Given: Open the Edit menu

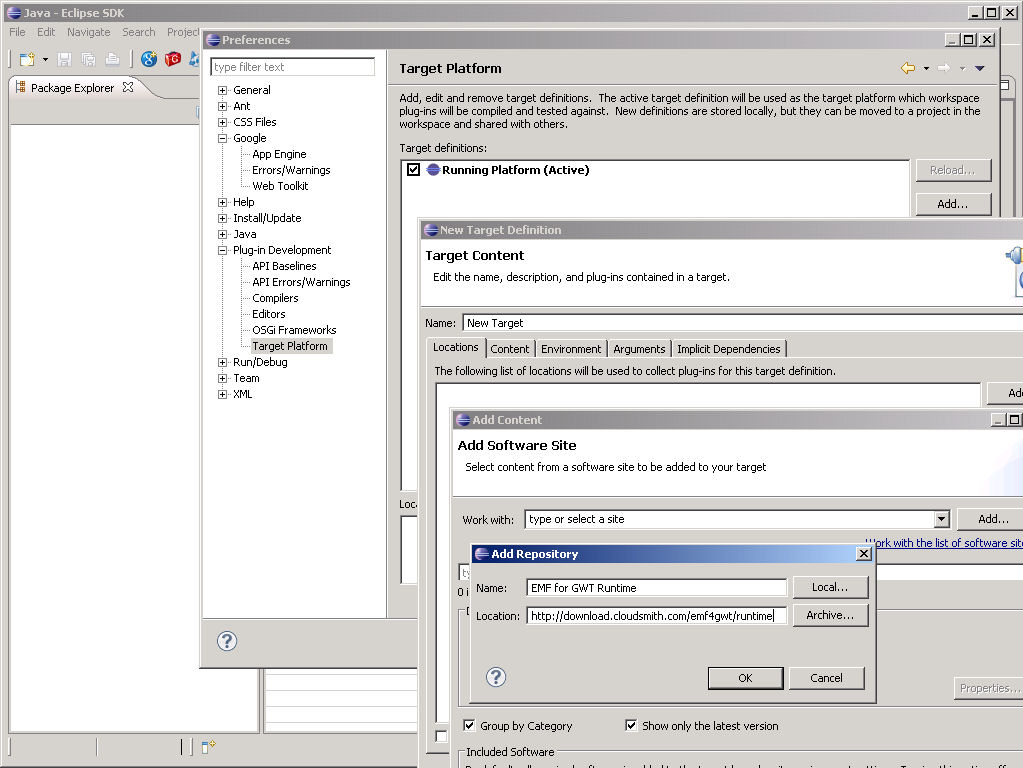Looking at the screenshot, I should click(46, 32).
